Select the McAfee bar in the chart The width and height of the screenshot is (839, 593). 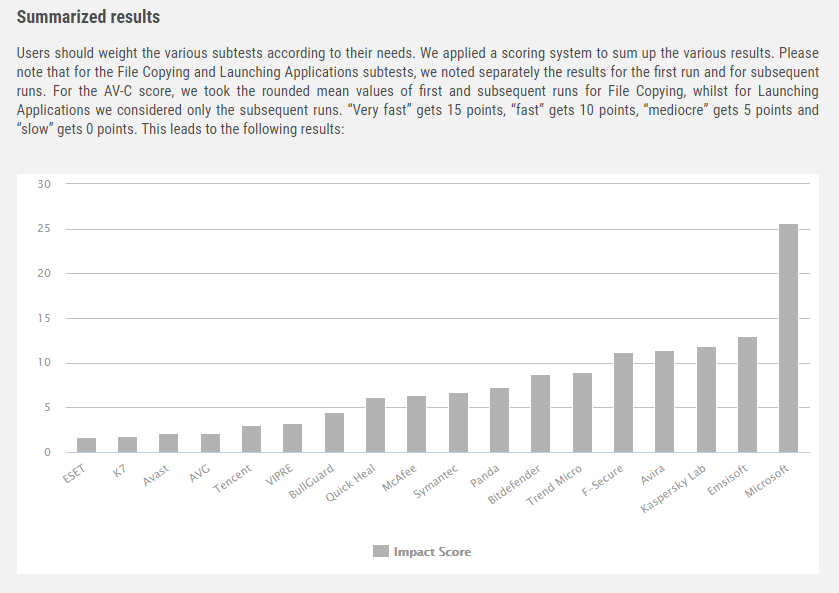tap(416, 425)
